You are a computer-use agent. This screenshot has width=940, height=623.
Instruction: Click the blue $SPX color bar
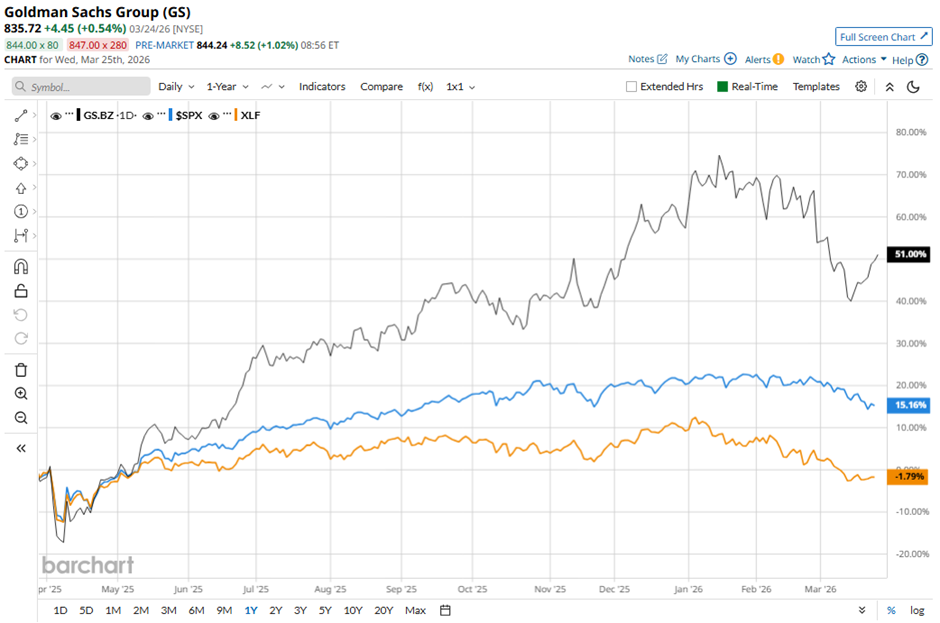point(170,115)
